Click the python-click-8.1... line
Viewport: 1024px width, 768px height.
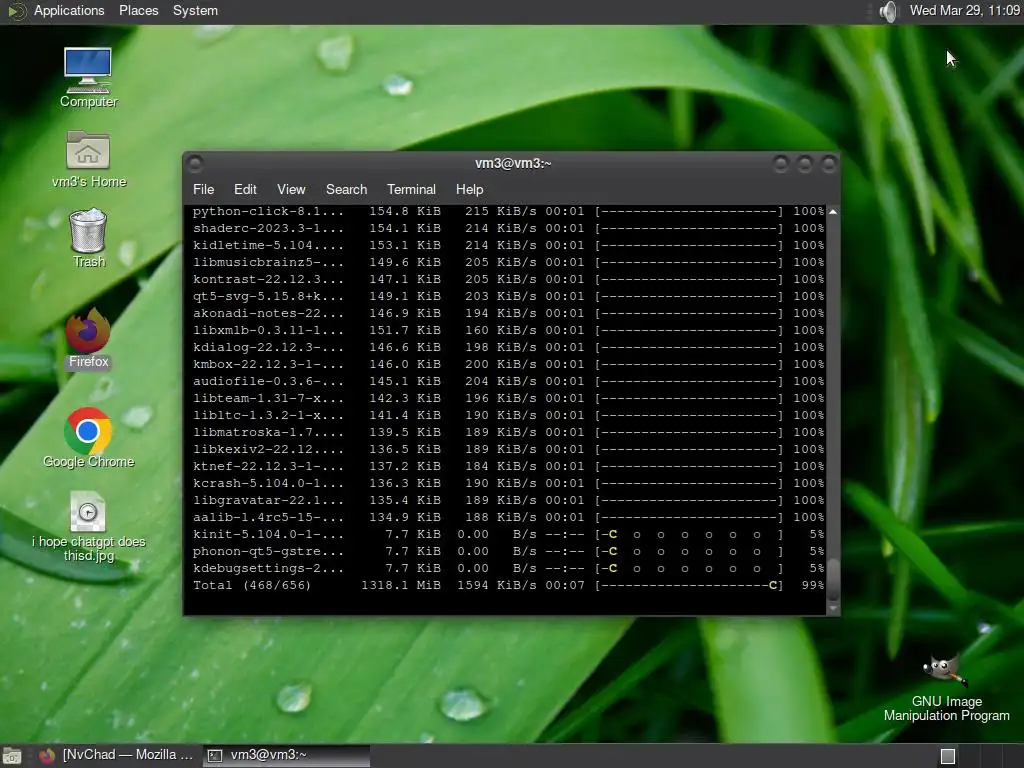pos(508,212)
